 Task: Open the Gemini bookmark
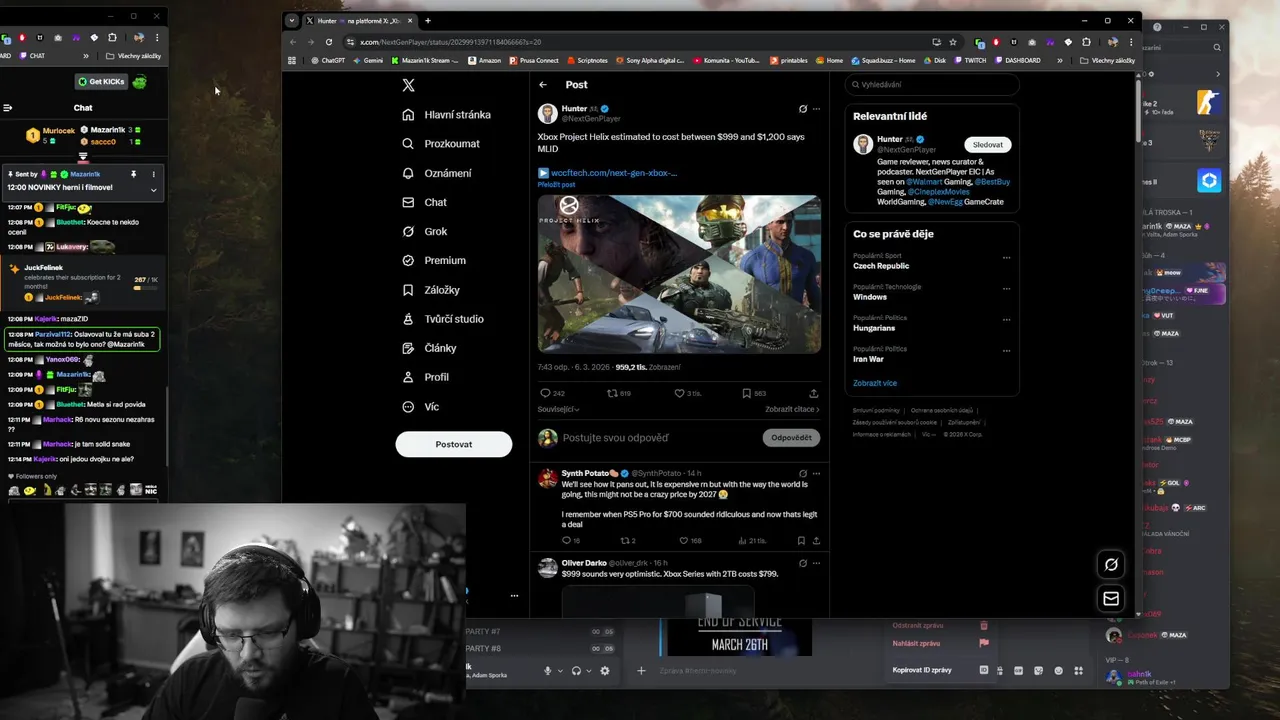(x=368, y=60)
